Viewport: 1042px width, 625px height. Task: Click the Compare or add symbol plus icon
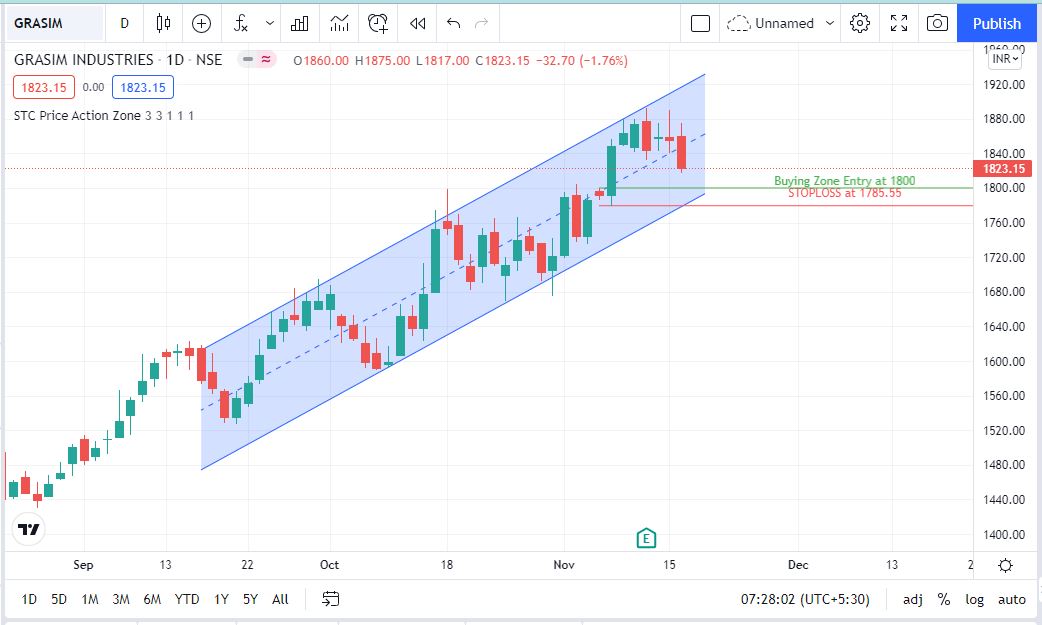(x=202, y=23)
